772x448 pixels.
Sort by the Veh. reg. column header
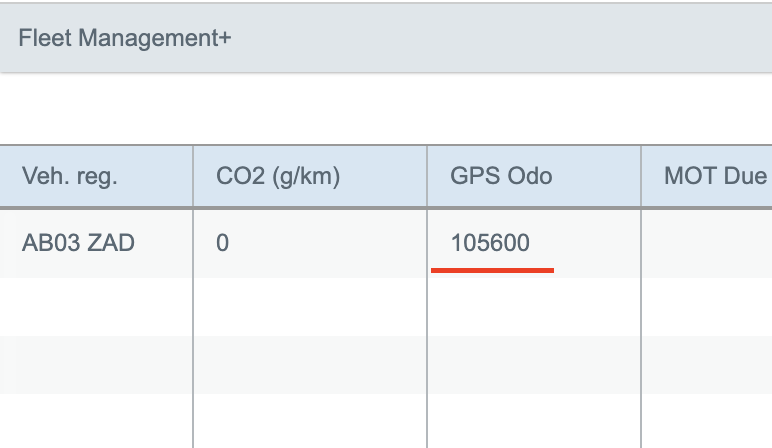click(x=70, y=177)
